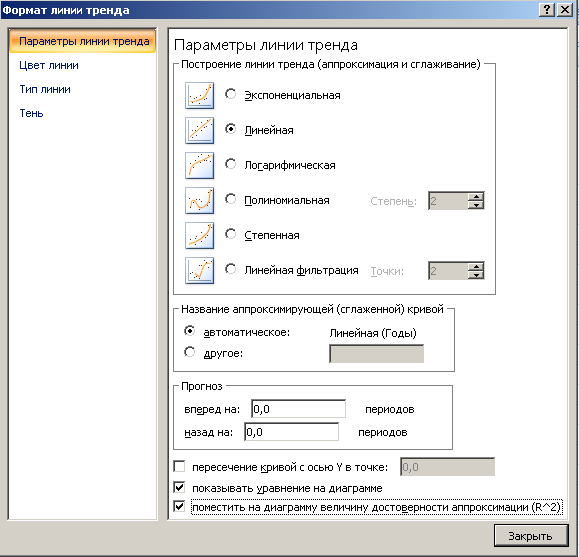579x557 pixels.
Task: Click the Прогноз group label
Action: pos(202,386)
